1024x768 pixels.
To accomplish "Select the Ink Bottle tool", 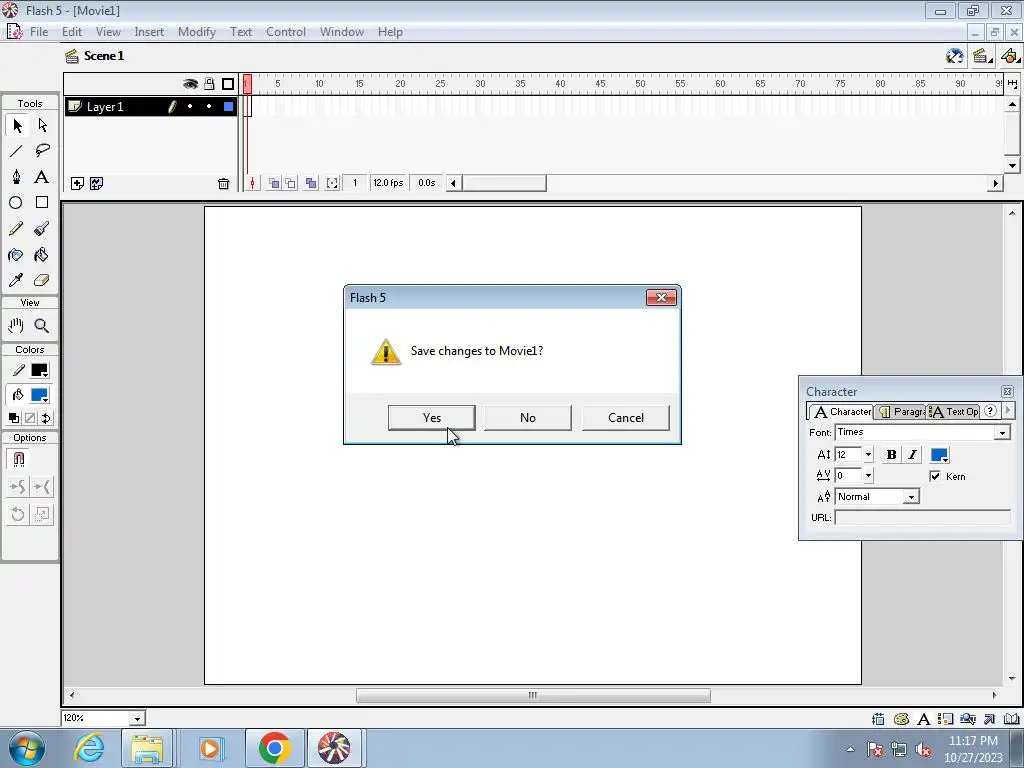I will 16,255.
